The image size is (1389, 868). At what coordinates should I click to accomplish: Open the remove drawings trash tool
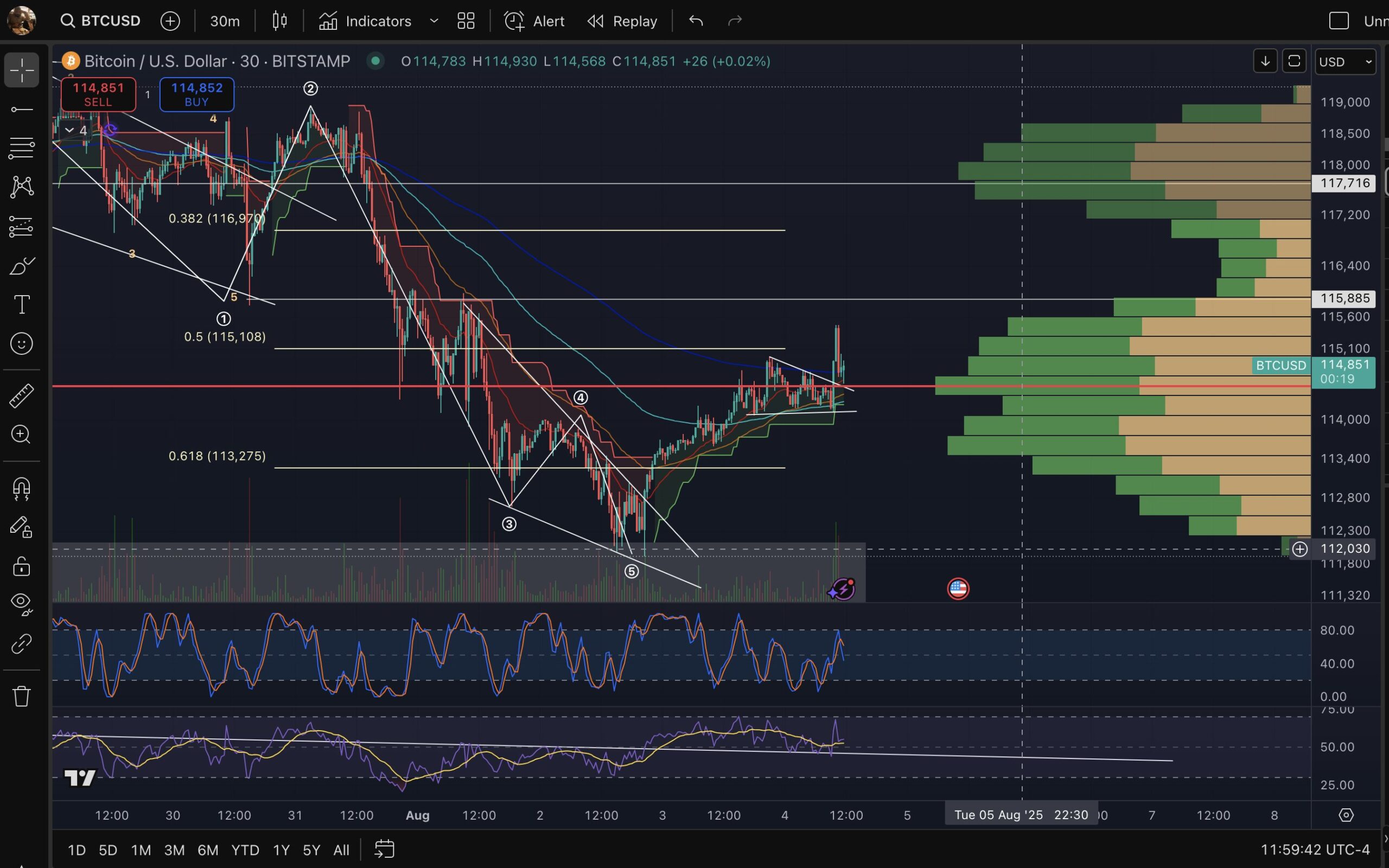(21, 695)
